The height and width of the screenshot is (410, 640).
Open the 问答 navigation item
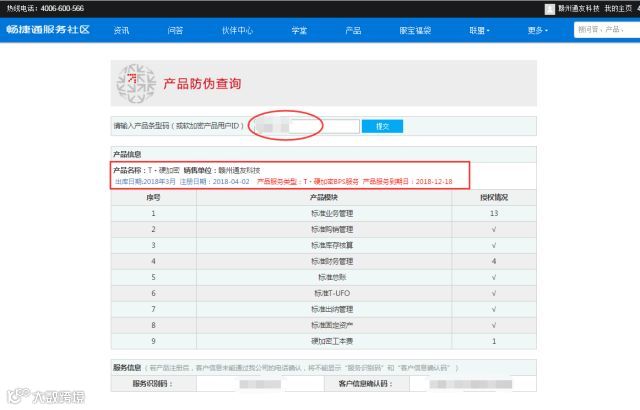pyautogui.click(x=175, y=30)
